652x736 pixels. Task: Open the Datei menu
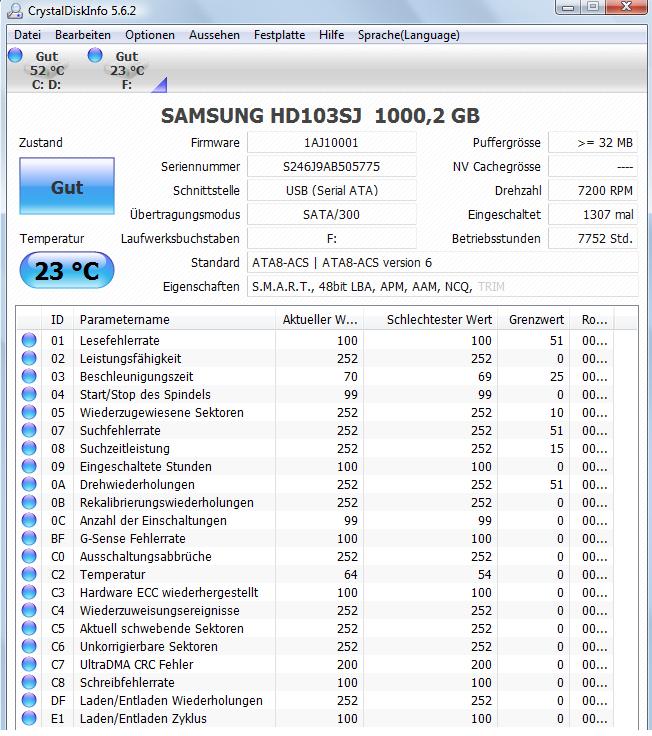[x=27, y=35]
